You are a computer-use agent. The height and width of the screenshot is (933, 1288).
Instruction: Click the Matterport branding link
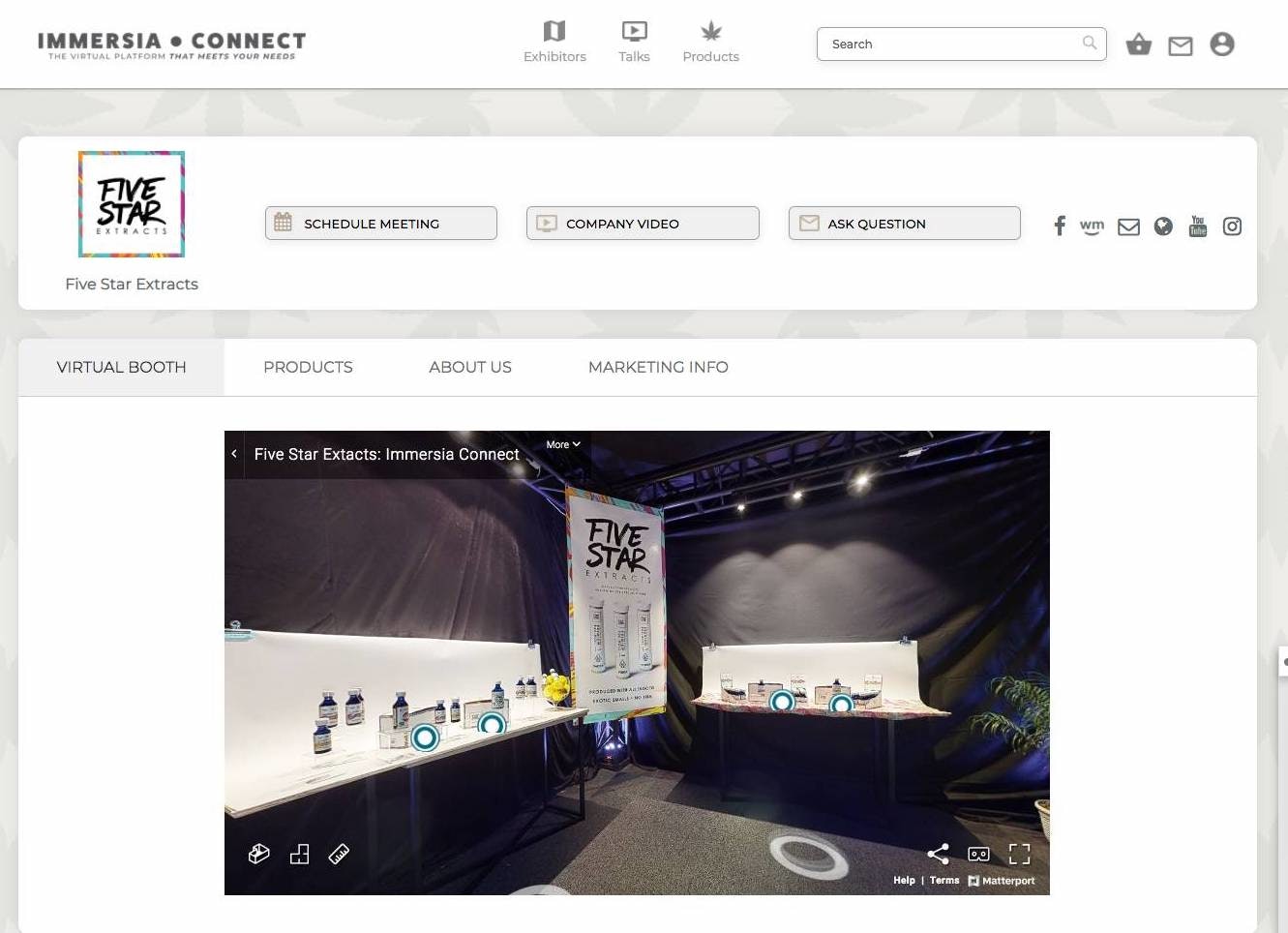(1002, 881)
